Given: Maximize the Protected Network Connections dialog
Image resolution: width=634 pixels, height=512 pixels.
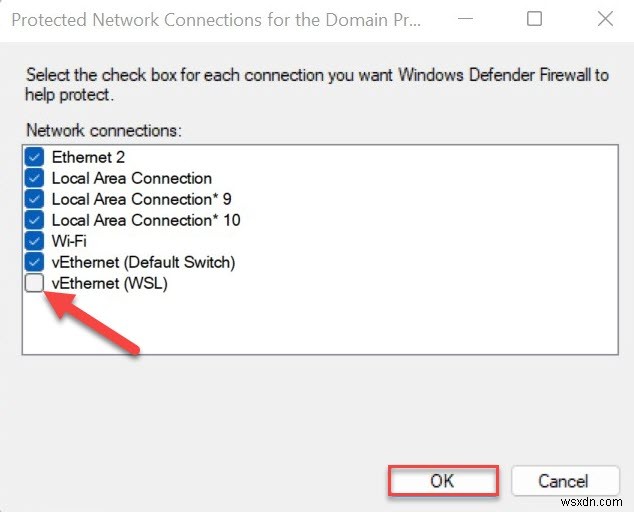Looking at the screenshot, I should point(535,19).
